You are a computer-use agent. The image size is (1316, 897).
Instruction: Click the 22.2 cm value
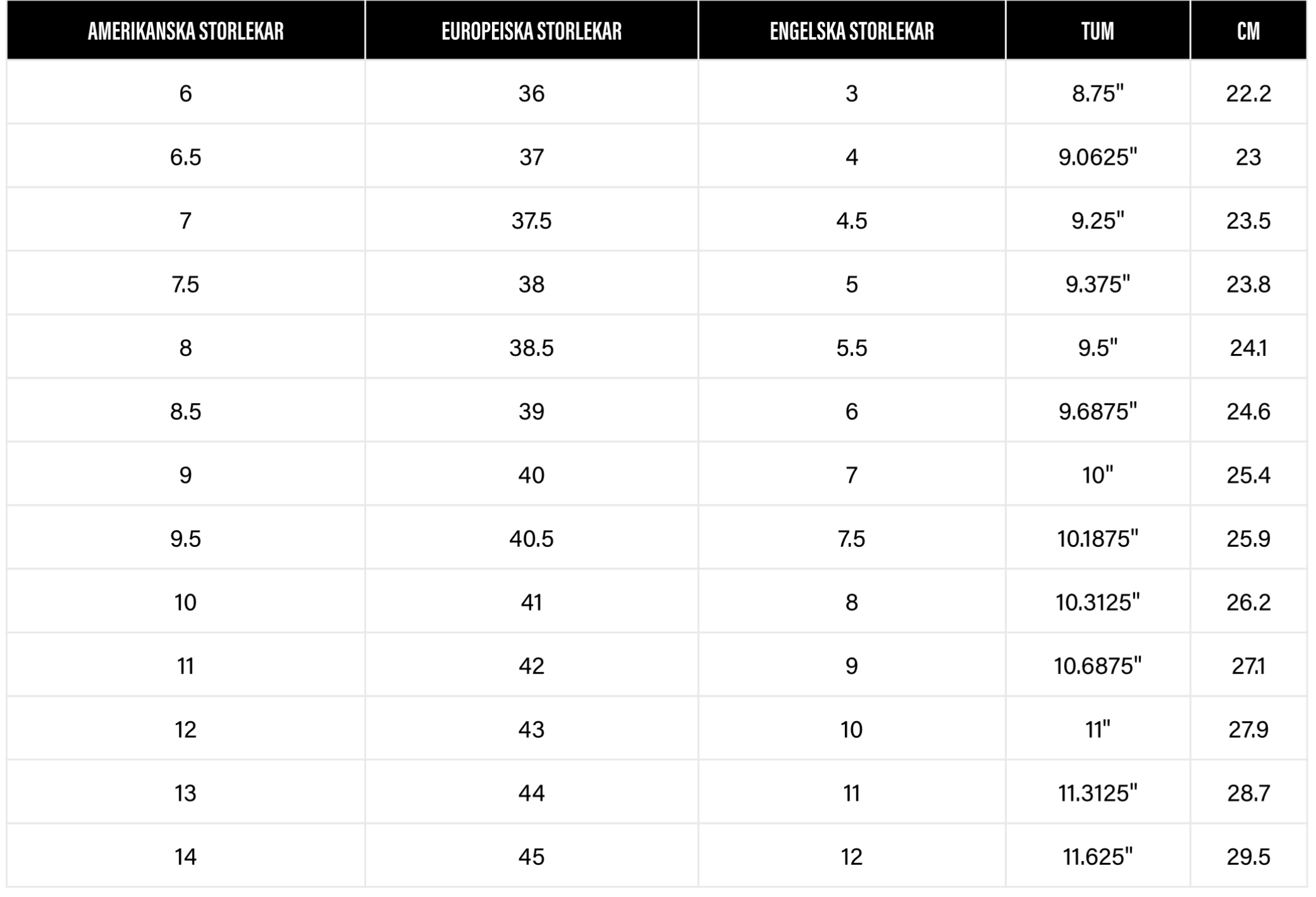[1249, 93]
